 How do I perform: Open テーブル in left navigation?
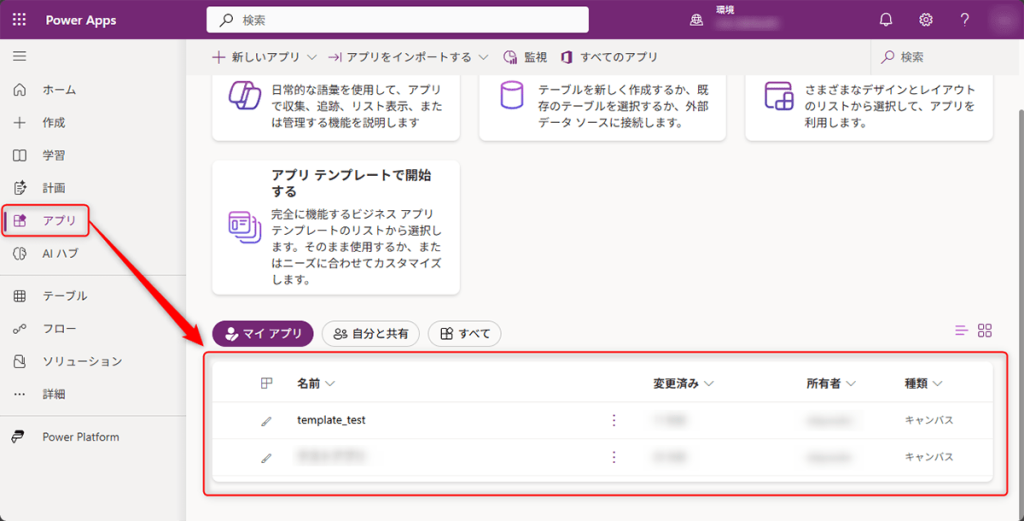point(93,296)
